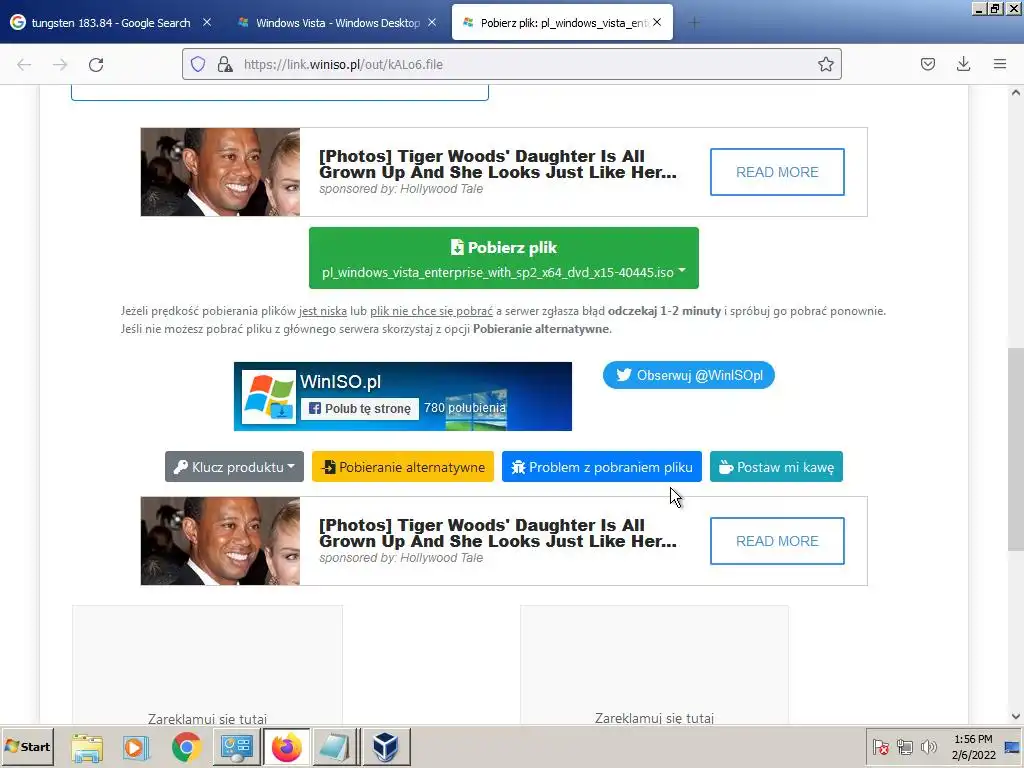Viewport: 1024px width, 768px height.
Task: Reload the current page
Action: tap(96, 64)
